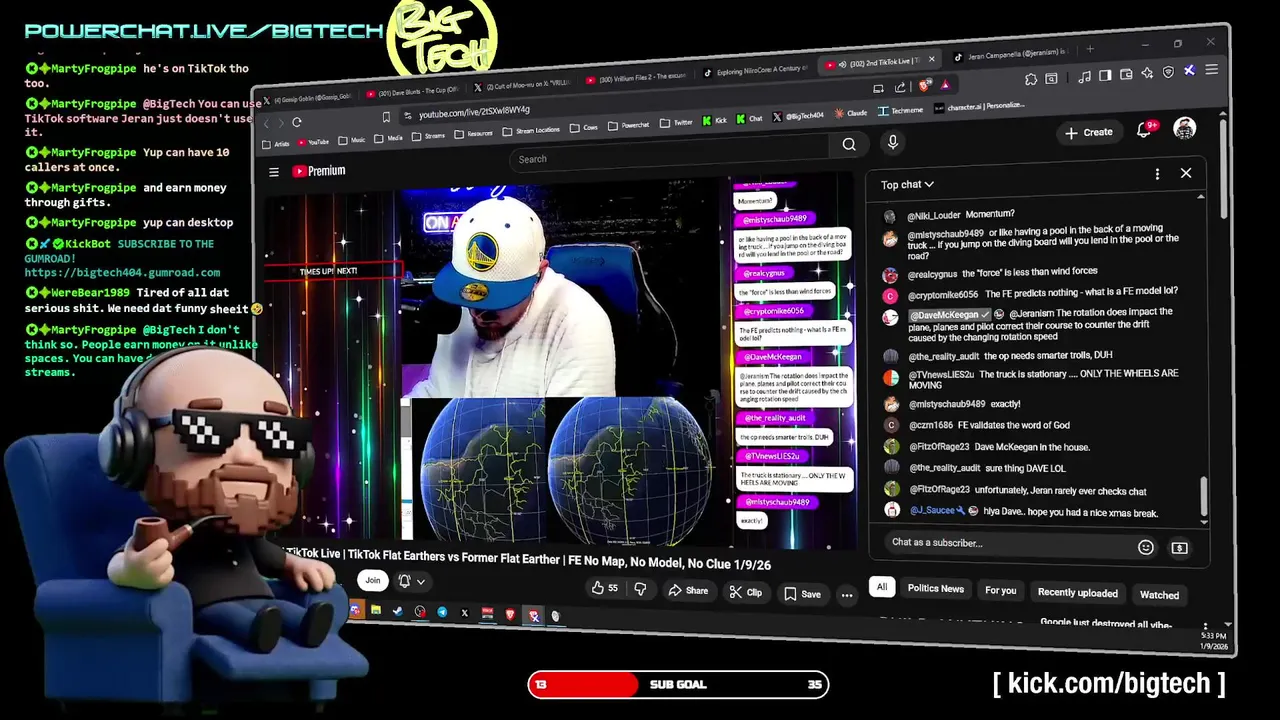Open live chat three-dot options menu
The image size is (1280, 720).
pyautogui.click(x=1157, y=174)
